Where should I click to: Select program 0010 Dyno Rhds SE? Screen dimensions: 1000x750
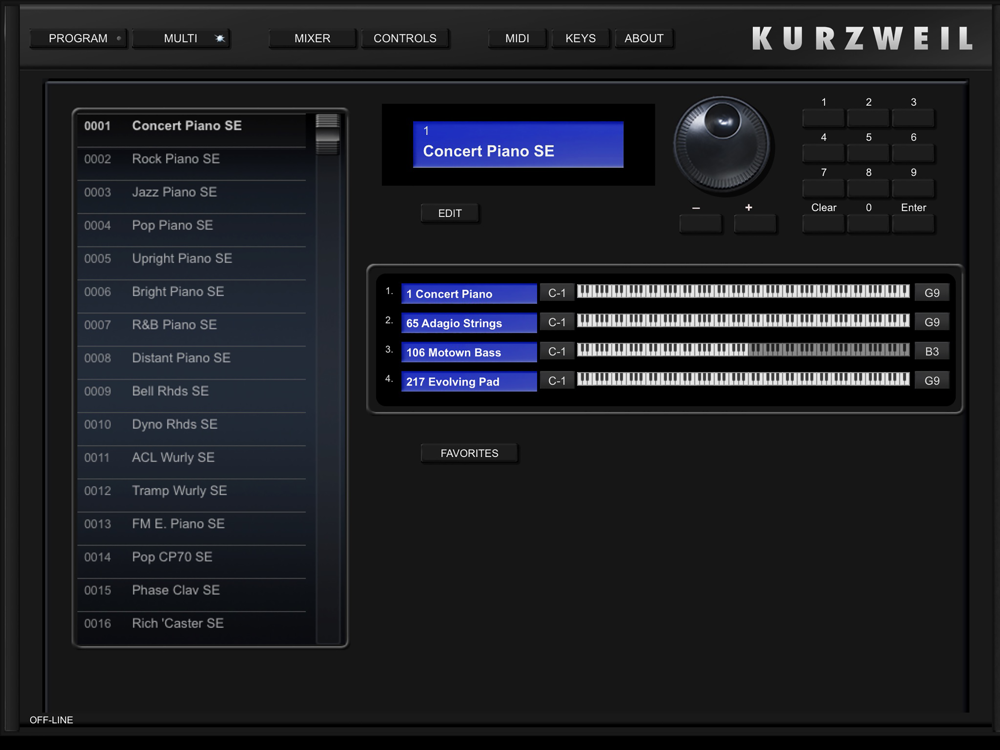click(191, 429)
